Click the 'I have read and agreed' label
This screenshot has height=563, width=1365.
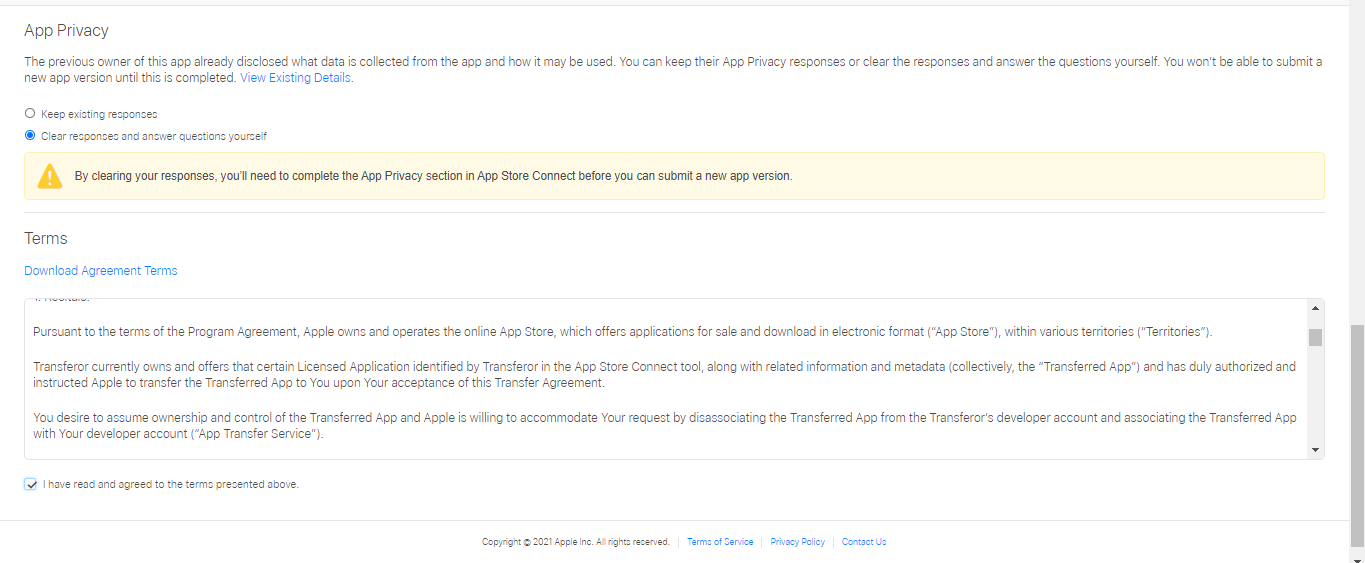tap(171, 484)
